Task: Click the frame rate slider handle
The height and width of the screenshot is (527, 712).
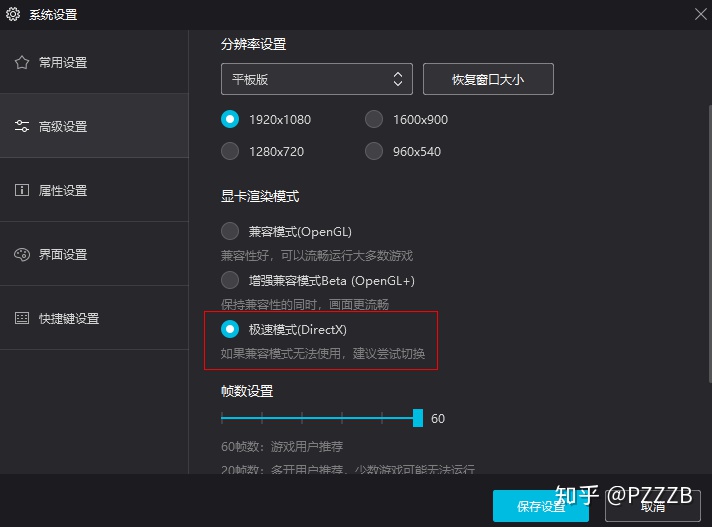Action: (x=418, y=418)
